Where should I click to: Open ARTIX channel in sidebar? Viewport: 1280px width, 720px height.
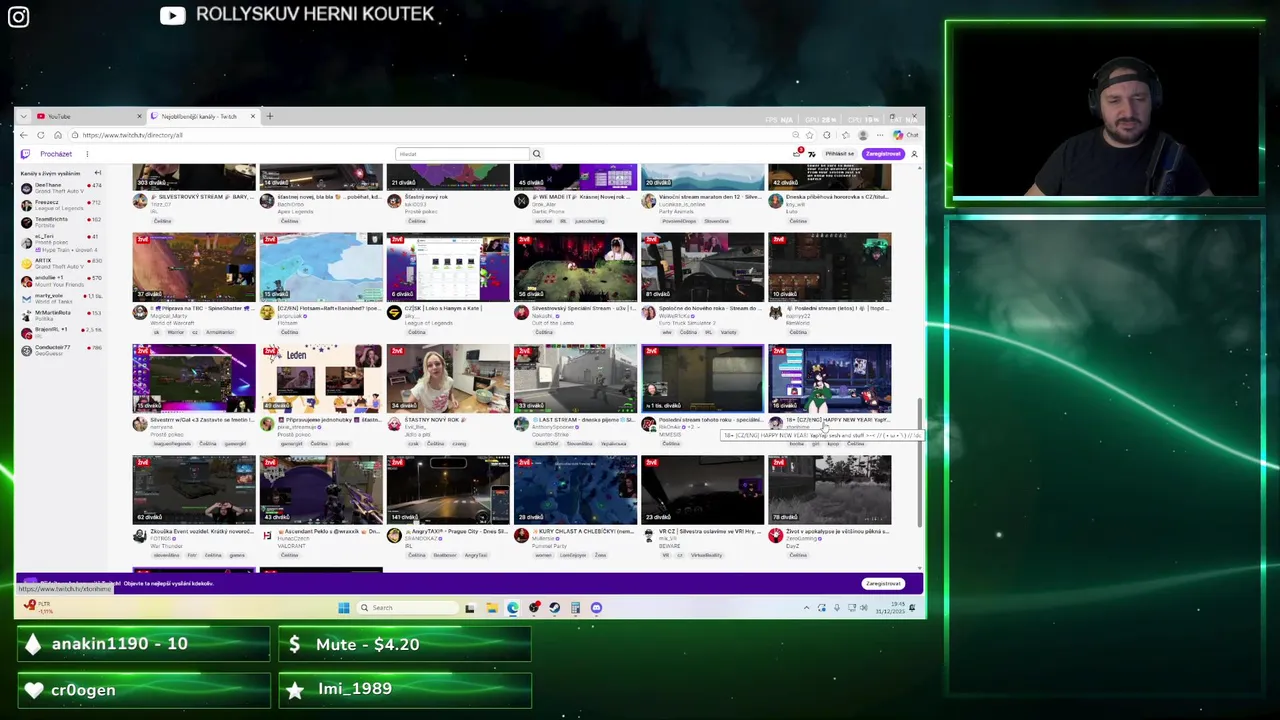point(62,264)
